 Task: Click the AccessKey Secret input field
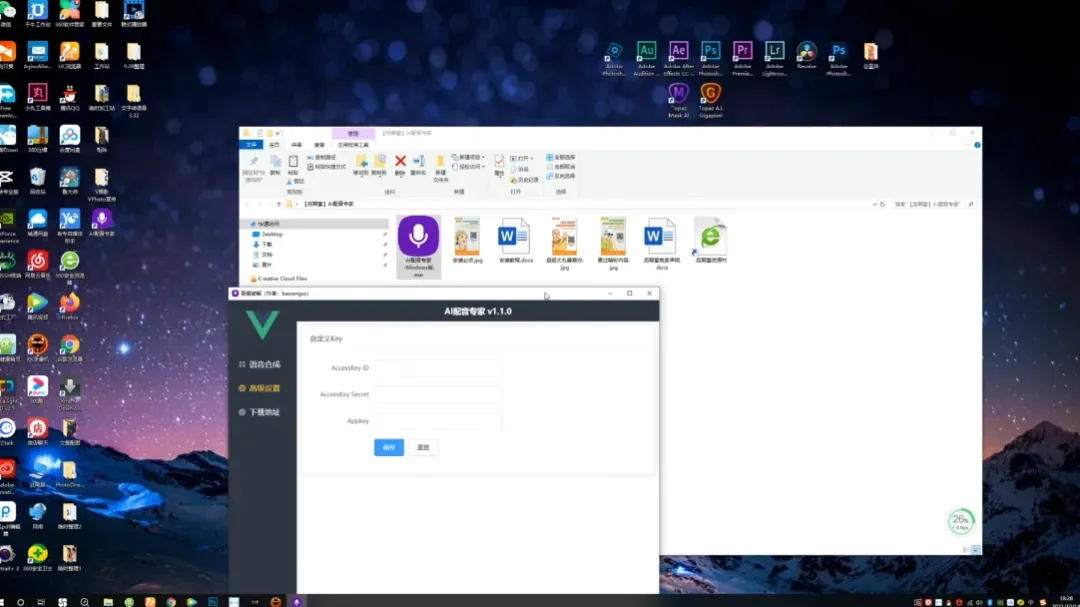pyautogui.click(x=438, y=394)
